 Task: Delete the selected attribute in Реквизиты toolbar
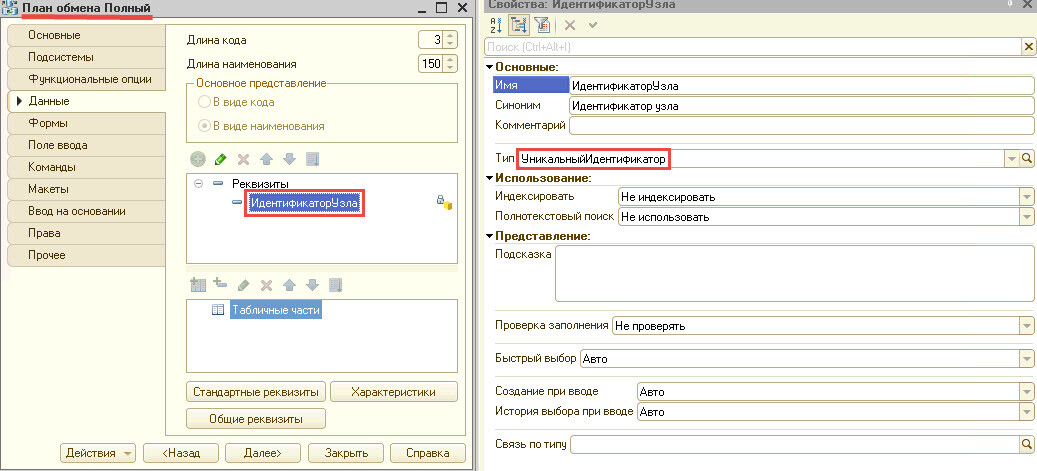point(243,159)
